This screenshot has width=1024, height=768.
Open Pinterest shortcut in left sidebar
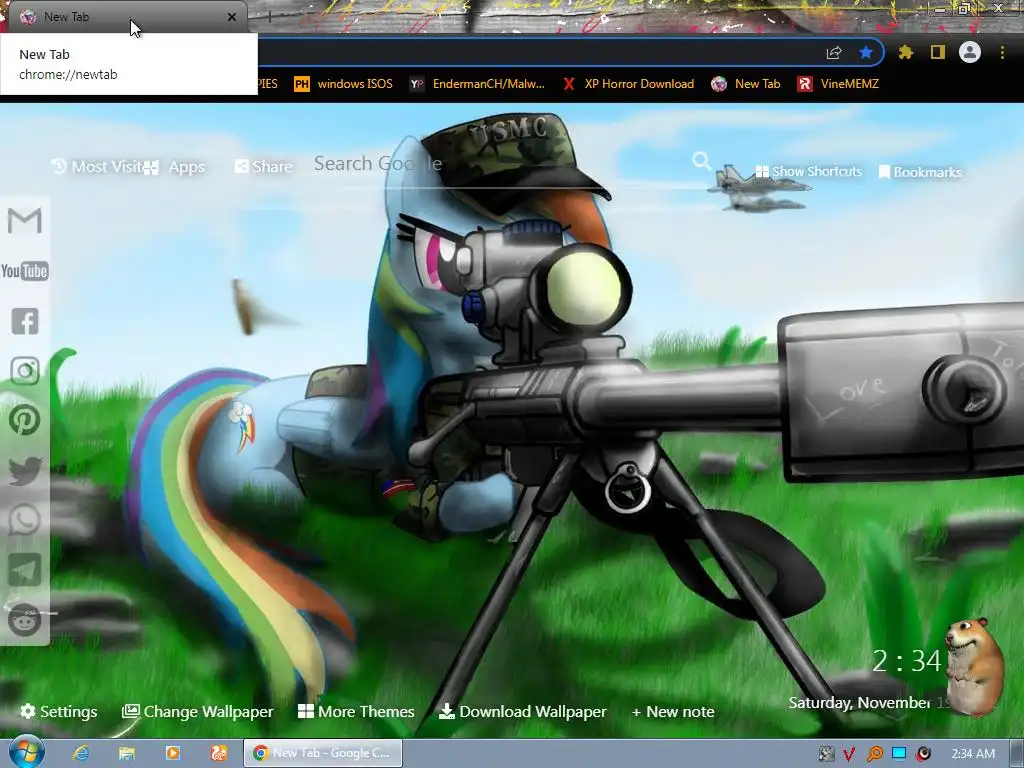[25, 421]
